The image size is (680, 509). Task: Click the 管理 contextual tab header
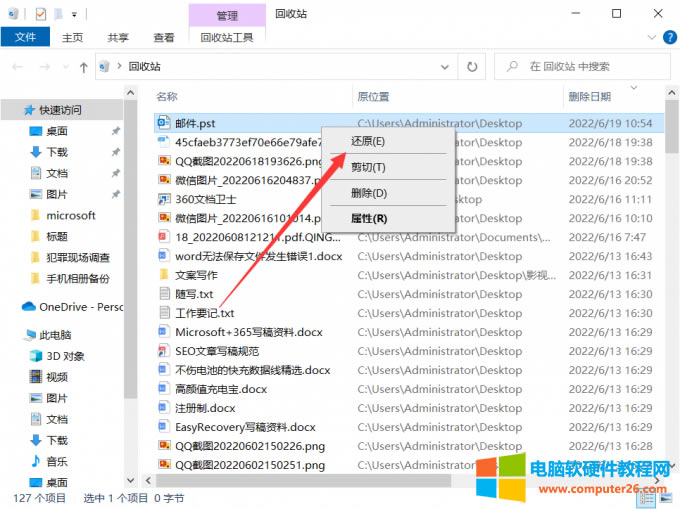227,16
